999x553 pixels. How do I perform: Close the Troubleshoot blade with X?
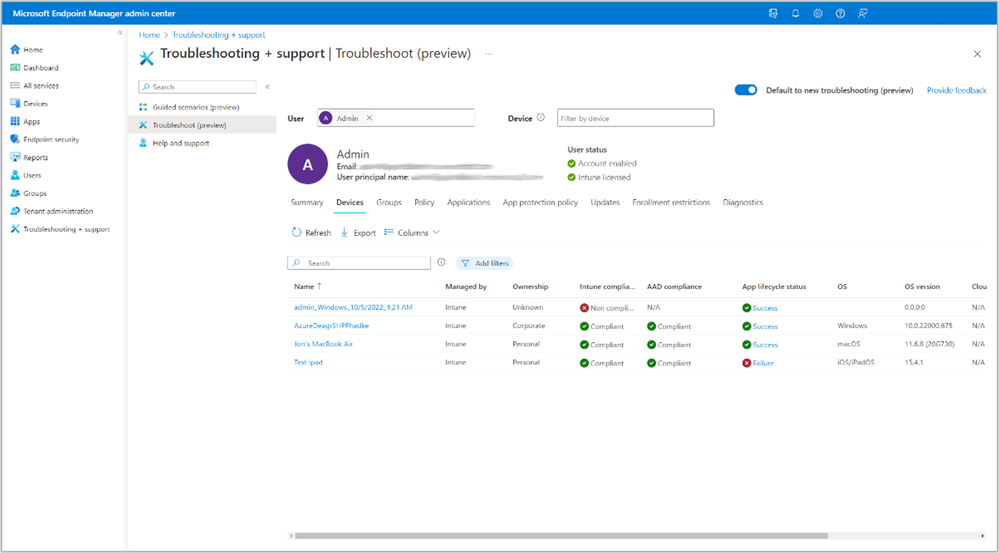tap(977, 54)
